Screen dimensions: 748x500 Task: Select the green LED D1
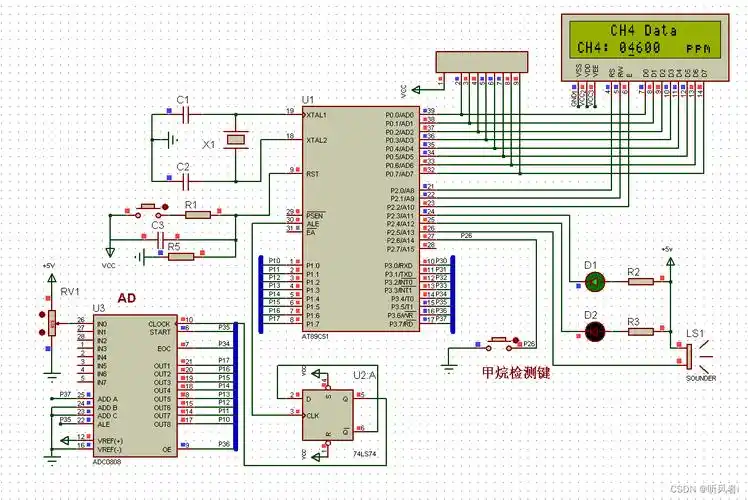coord(592,283)
